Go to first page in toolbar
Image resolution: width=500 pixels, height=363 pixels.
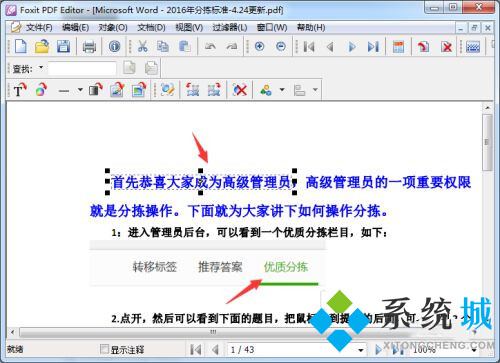(x=309, y=47)
